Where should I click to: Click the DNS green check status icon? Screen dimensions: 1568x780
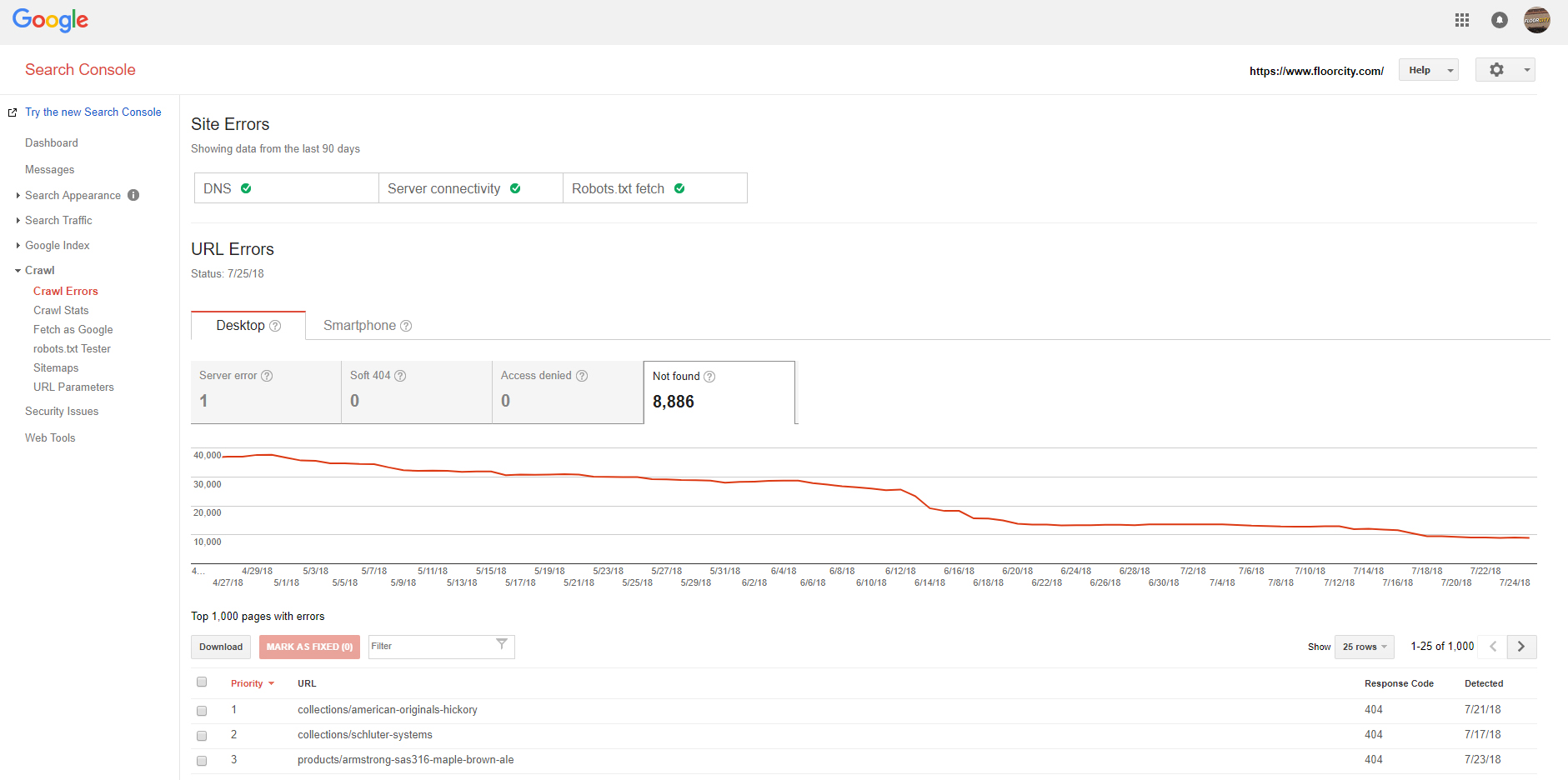(246, 188)
